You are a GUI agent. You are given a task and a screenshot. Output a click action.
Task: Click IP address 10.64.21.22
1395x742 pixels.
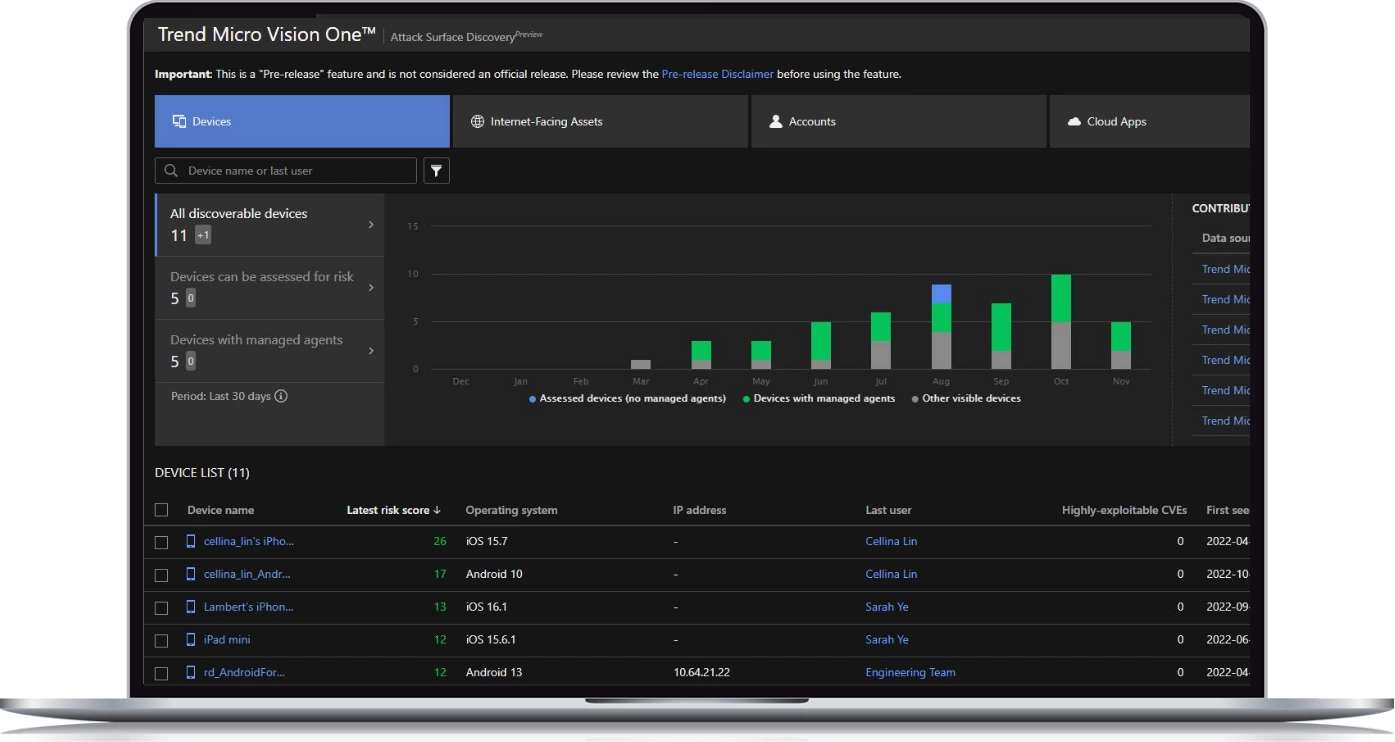tap(702, 673)
